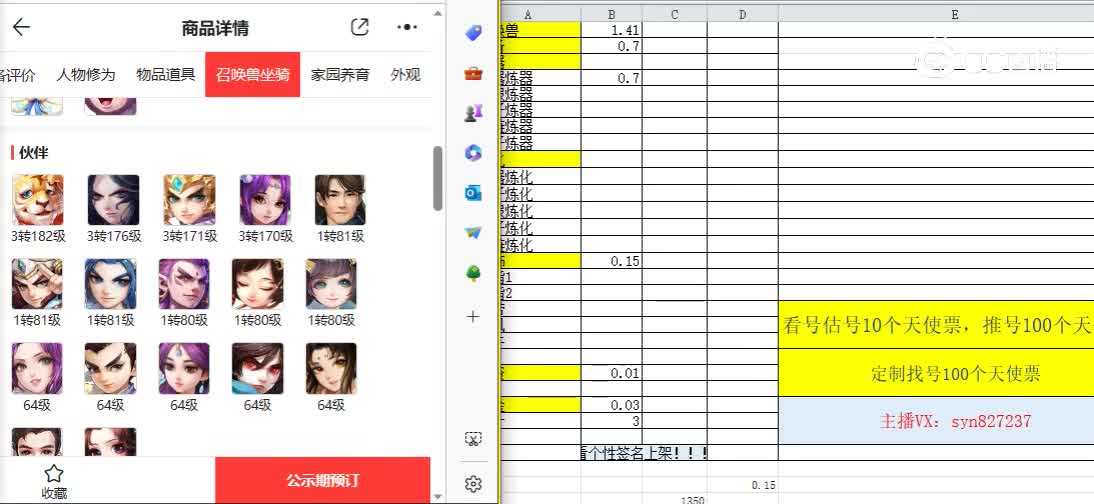The height and width of the screenshot is (504, 1094).
Task: Select the sleeping-eyed girl companion 1转80级
Action: [257, 284]
